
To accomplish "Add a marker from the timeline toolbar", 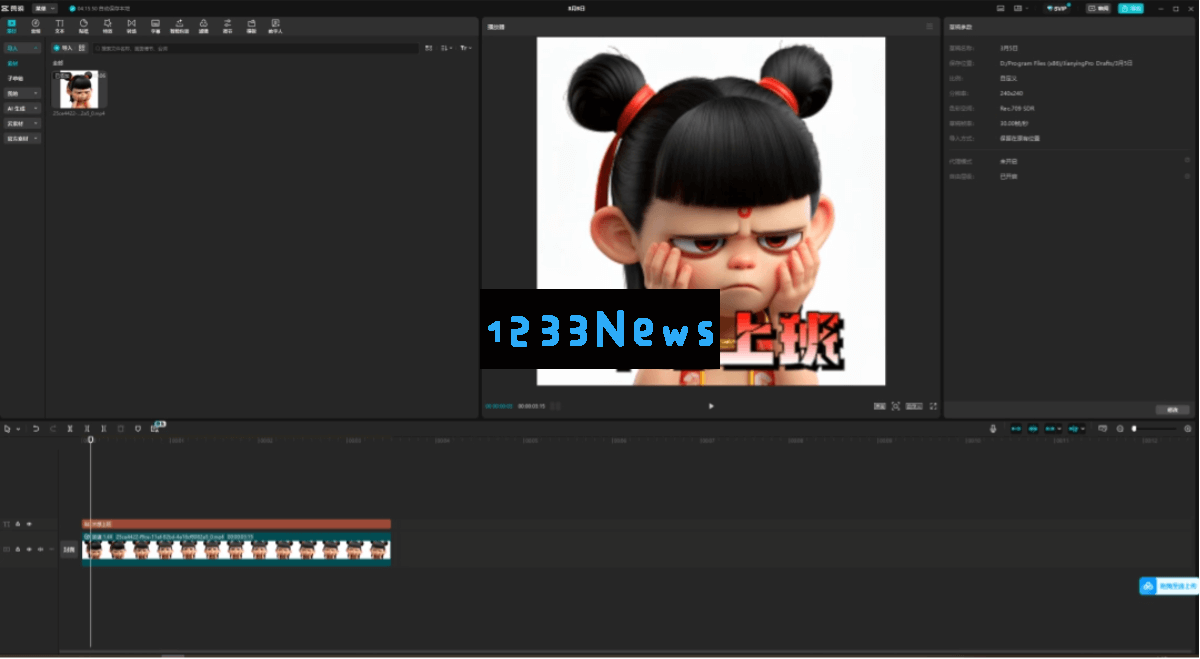I will click(x=138, y=429).
